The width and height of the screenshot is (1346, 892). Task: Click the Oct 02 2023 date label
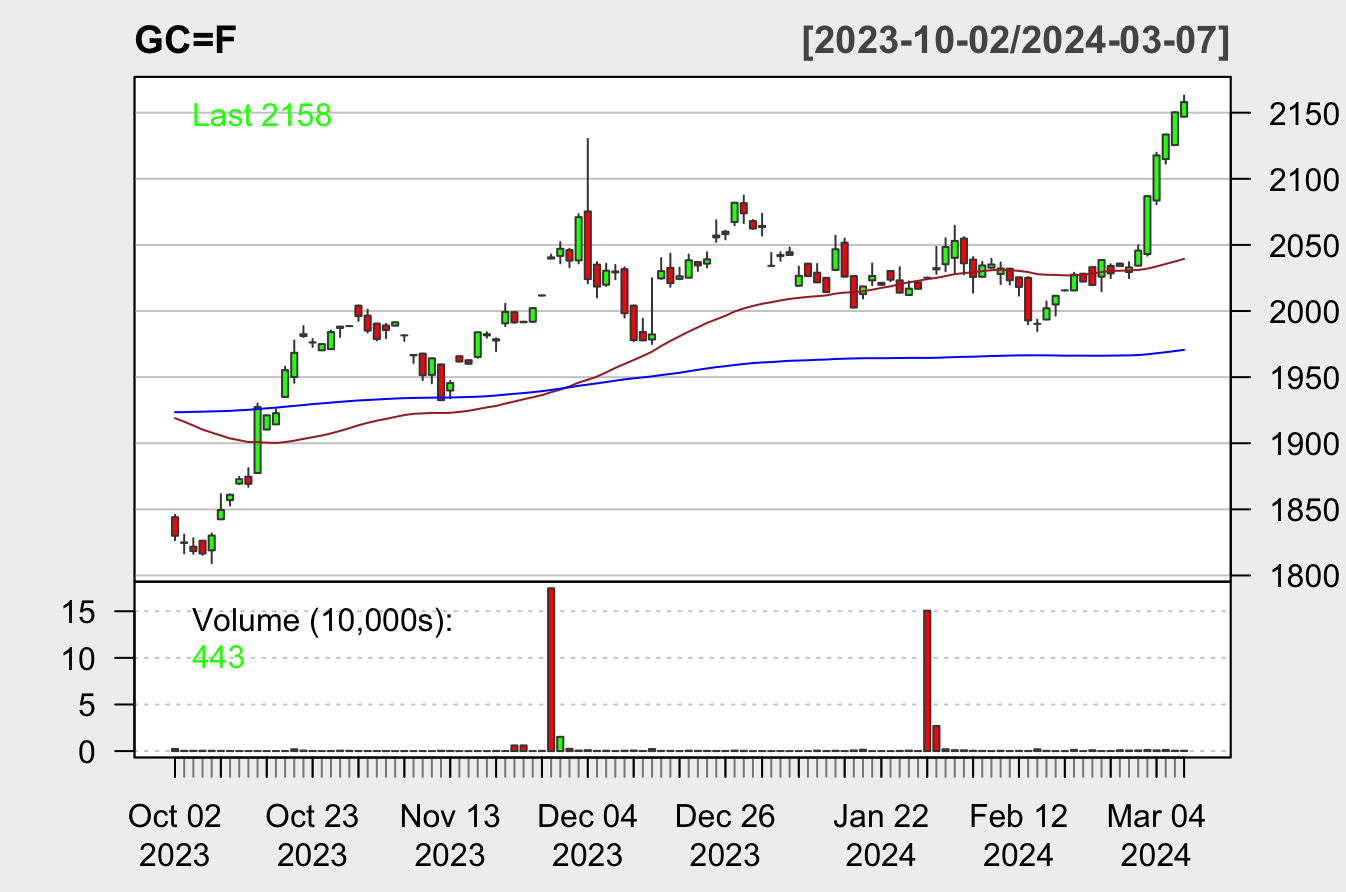click(x=174, y=836)
